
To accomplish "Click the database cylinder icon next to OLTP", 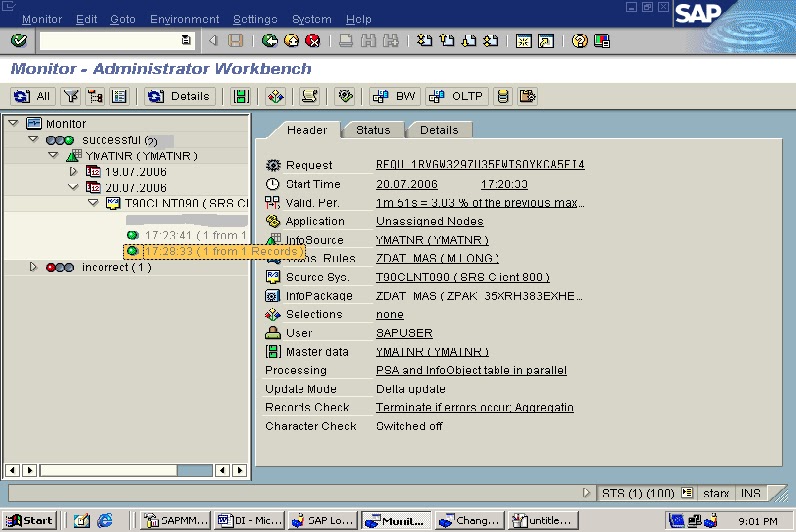I will (503, 96).
